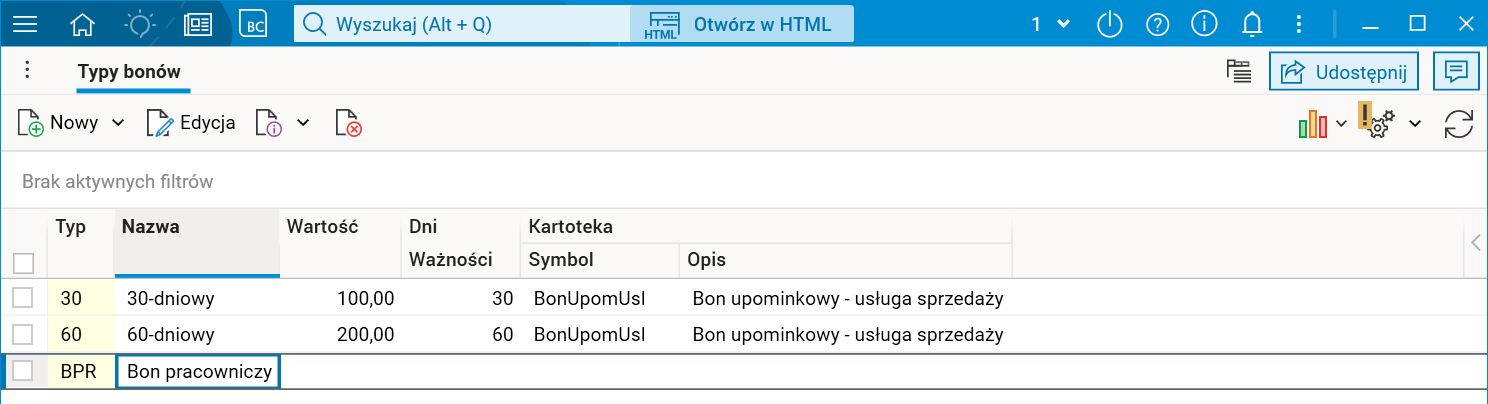
Task: Select the 60-dniowy name cell
Action: pyautogui.click(x=197, y=334)
